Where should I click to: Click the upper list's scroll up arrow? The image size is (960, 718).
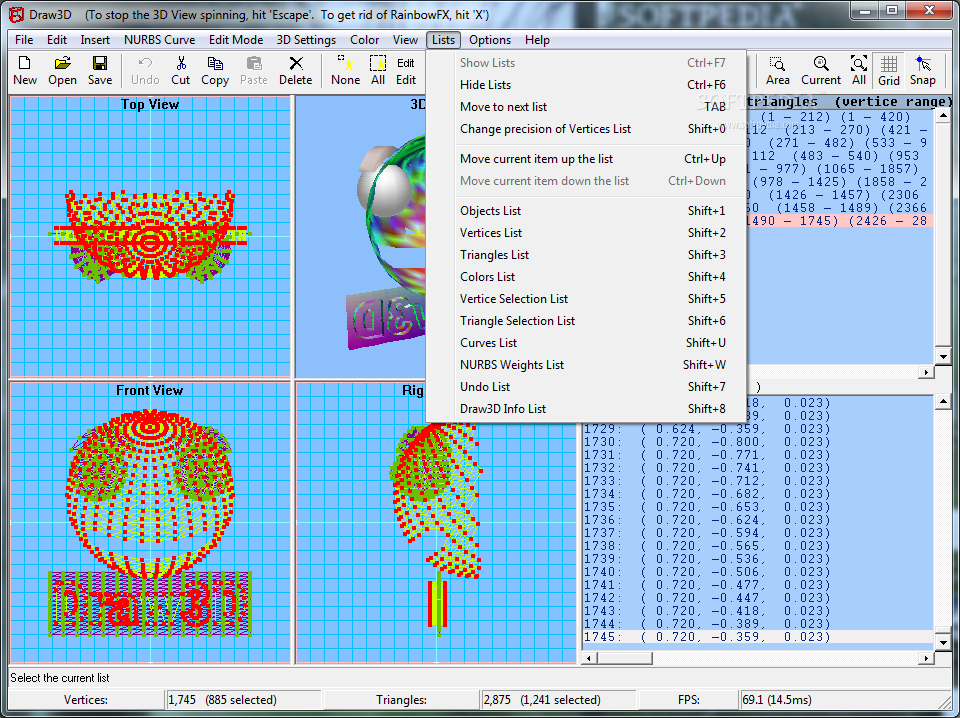(x=943, y=116)
